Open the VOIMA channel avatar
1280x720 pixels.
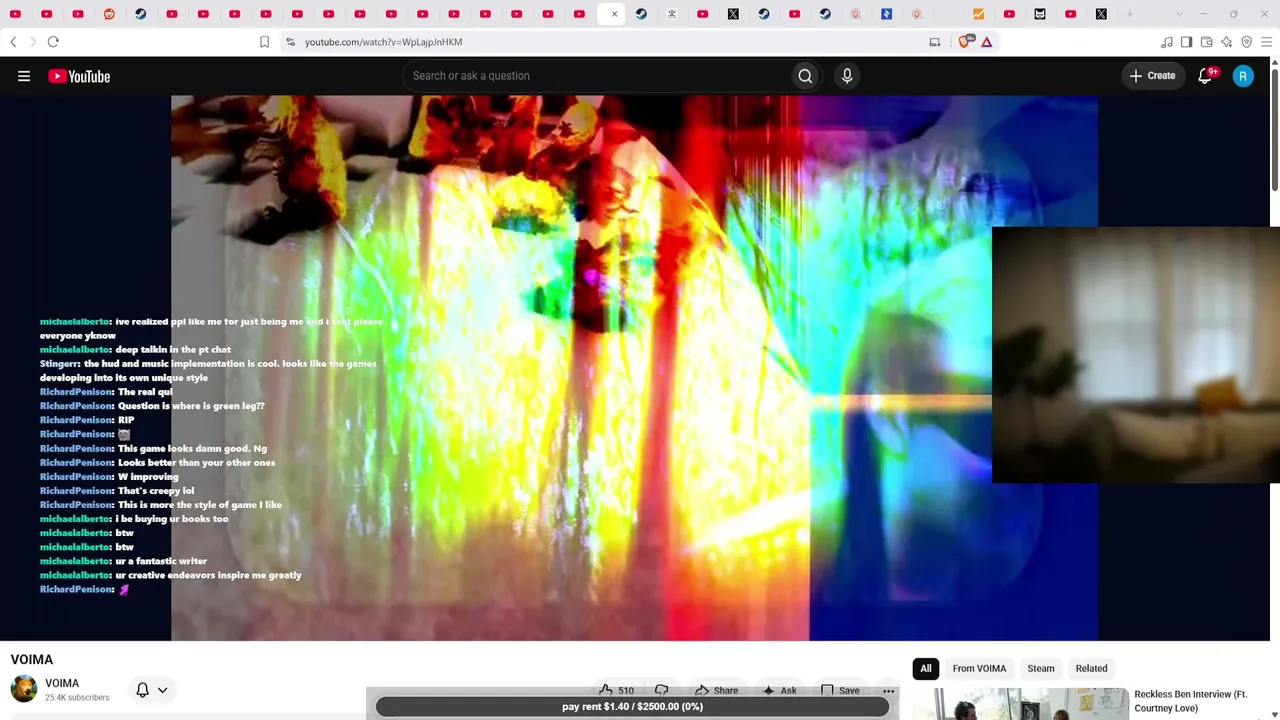(24, 689)
